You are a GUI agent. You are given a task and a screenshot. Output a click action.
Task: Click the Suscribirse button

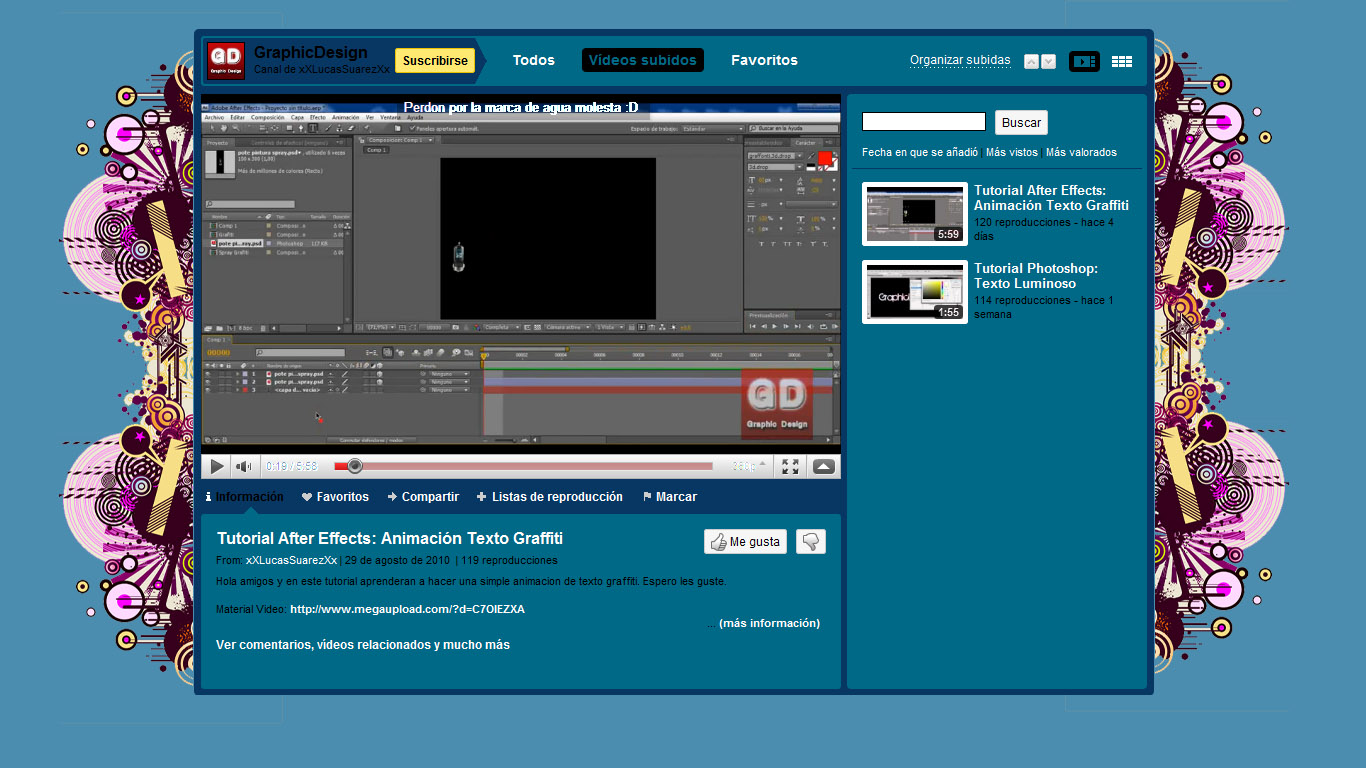435,61
